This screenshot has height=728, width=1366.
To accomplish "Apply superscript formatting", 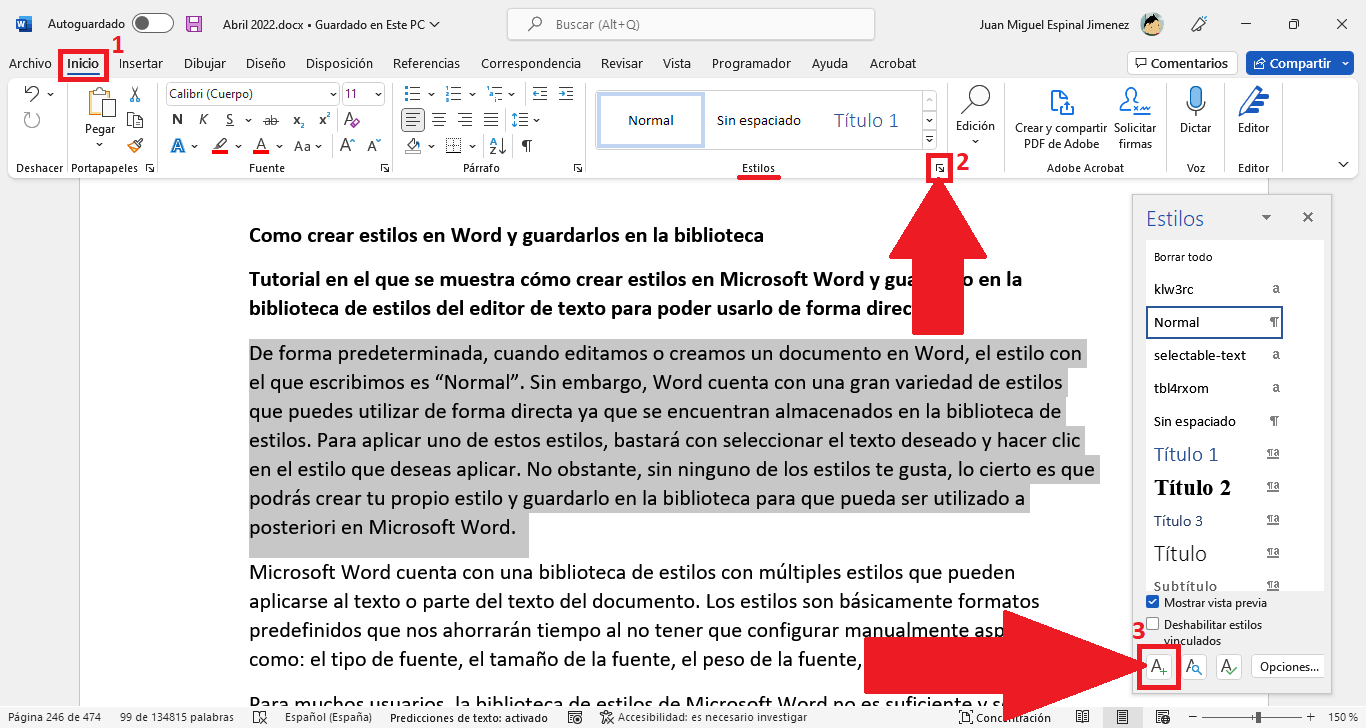I will (324, 120).
